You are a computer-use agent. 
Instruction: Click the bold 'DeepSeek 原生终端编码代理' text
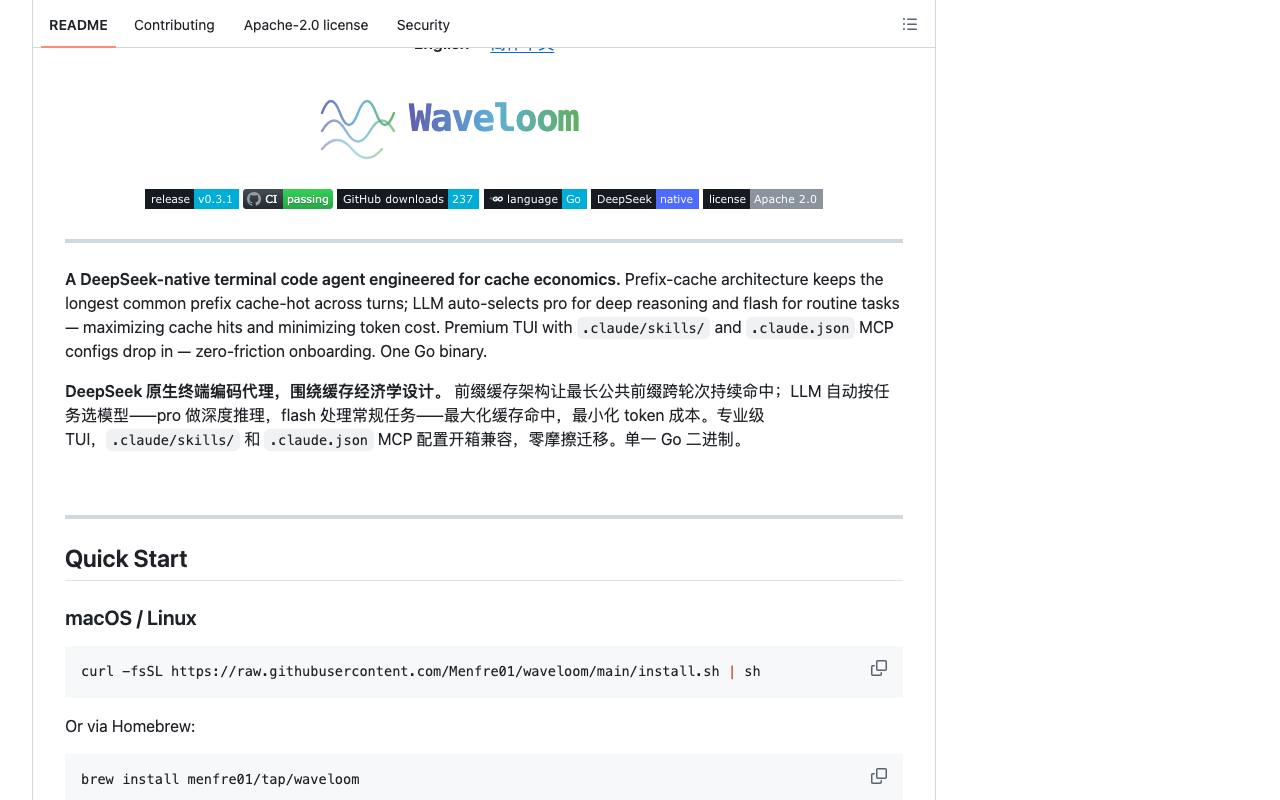coord(255,391)
